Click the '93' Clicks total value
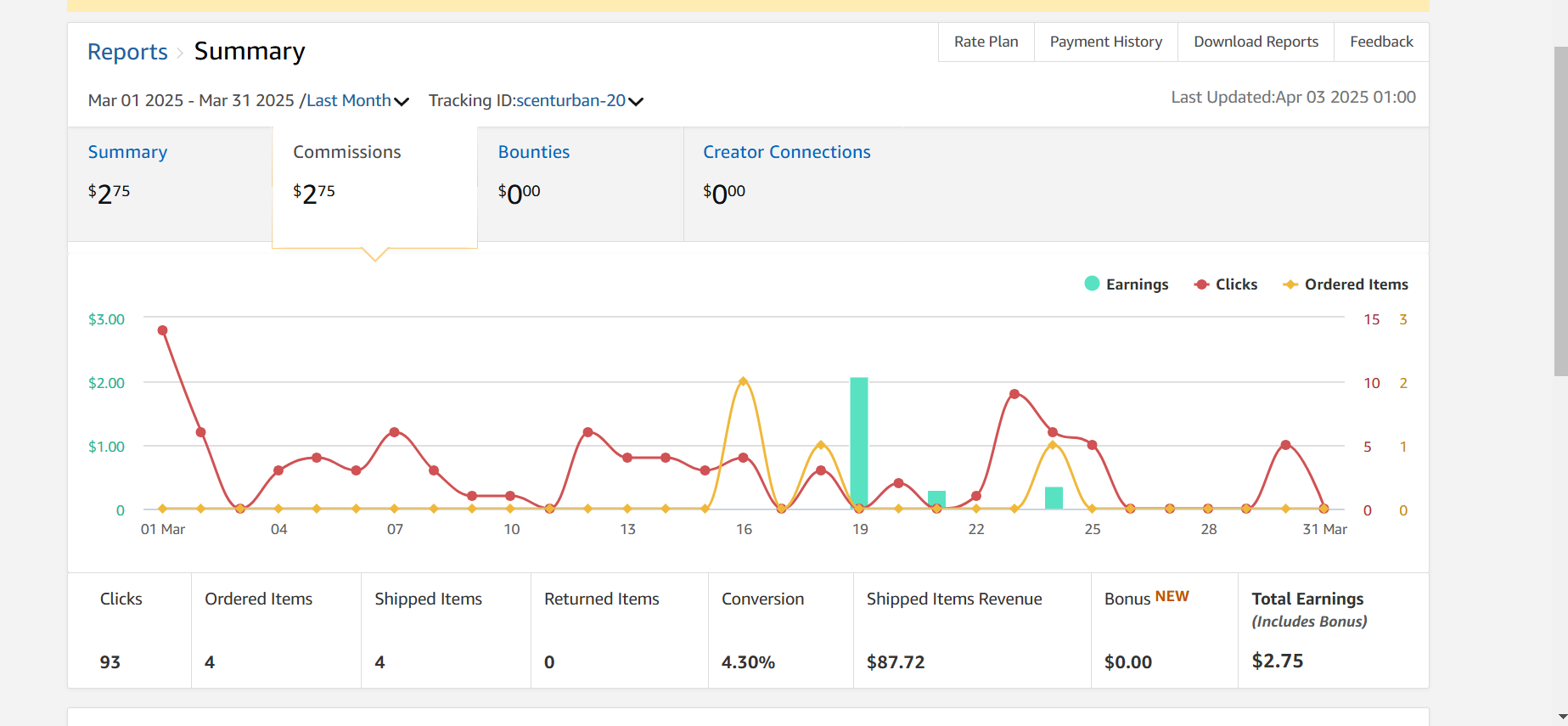 (x=110, y=662)
